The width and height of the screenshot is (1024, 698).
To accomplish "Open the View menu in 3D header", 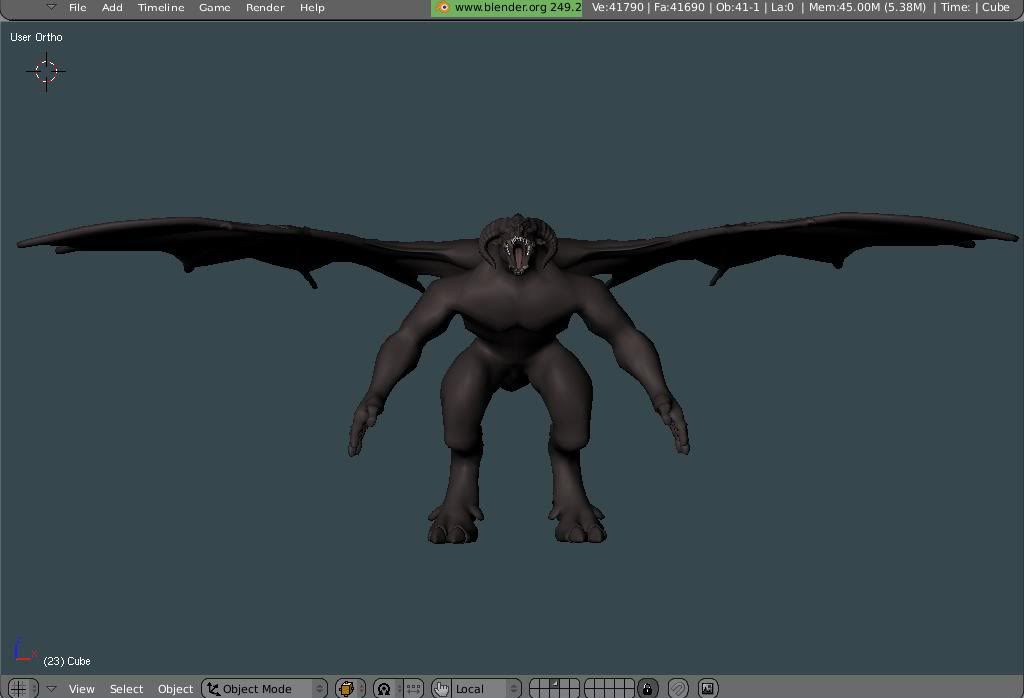I will pyautogui.click(x=81, y=688).
